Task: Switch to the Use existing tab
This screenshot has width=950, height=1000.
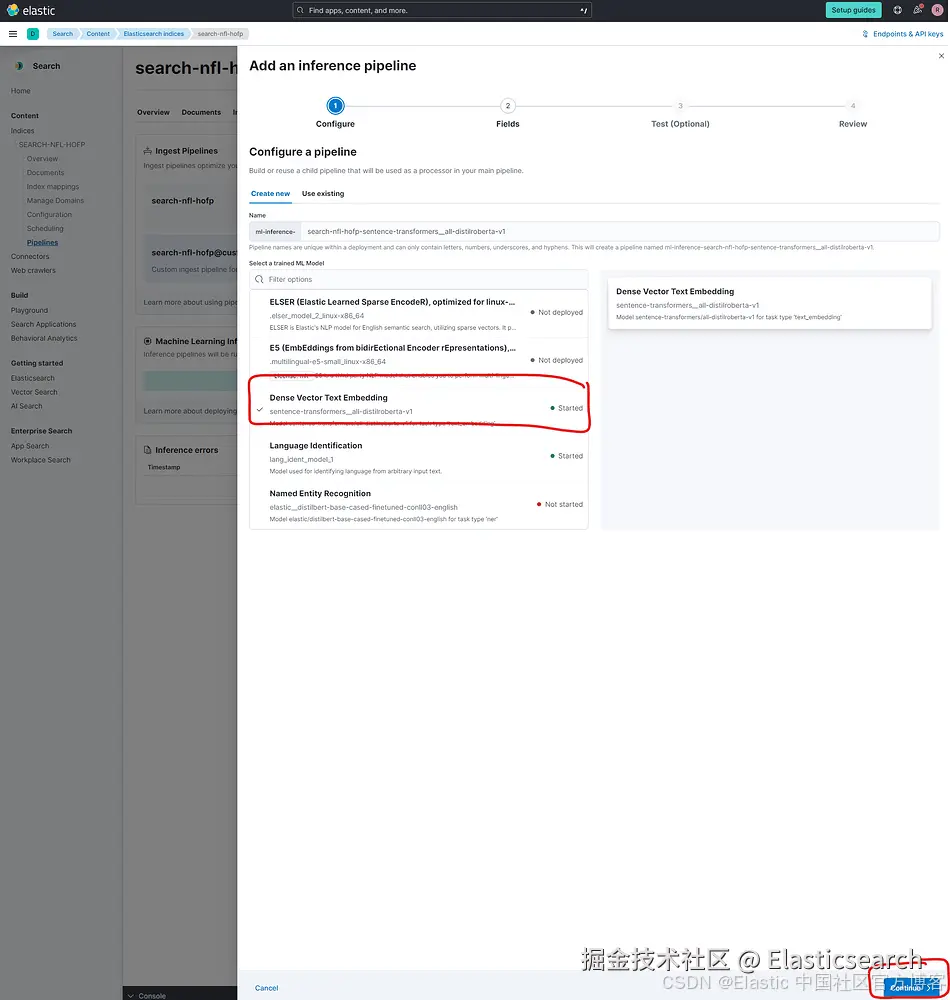Action: tap(323, 194)
